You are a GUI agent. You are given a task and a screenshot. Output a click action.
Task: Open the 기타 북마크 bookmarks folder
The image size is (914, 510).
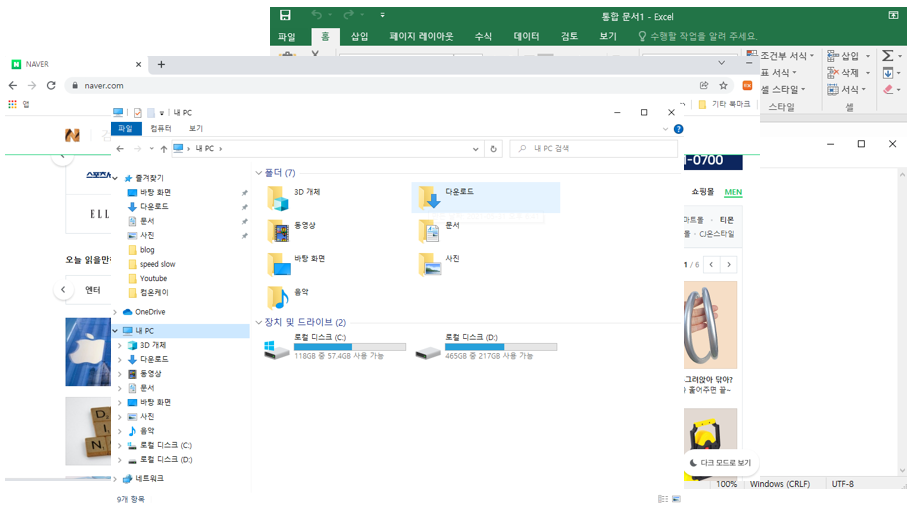tap(725, 104)
